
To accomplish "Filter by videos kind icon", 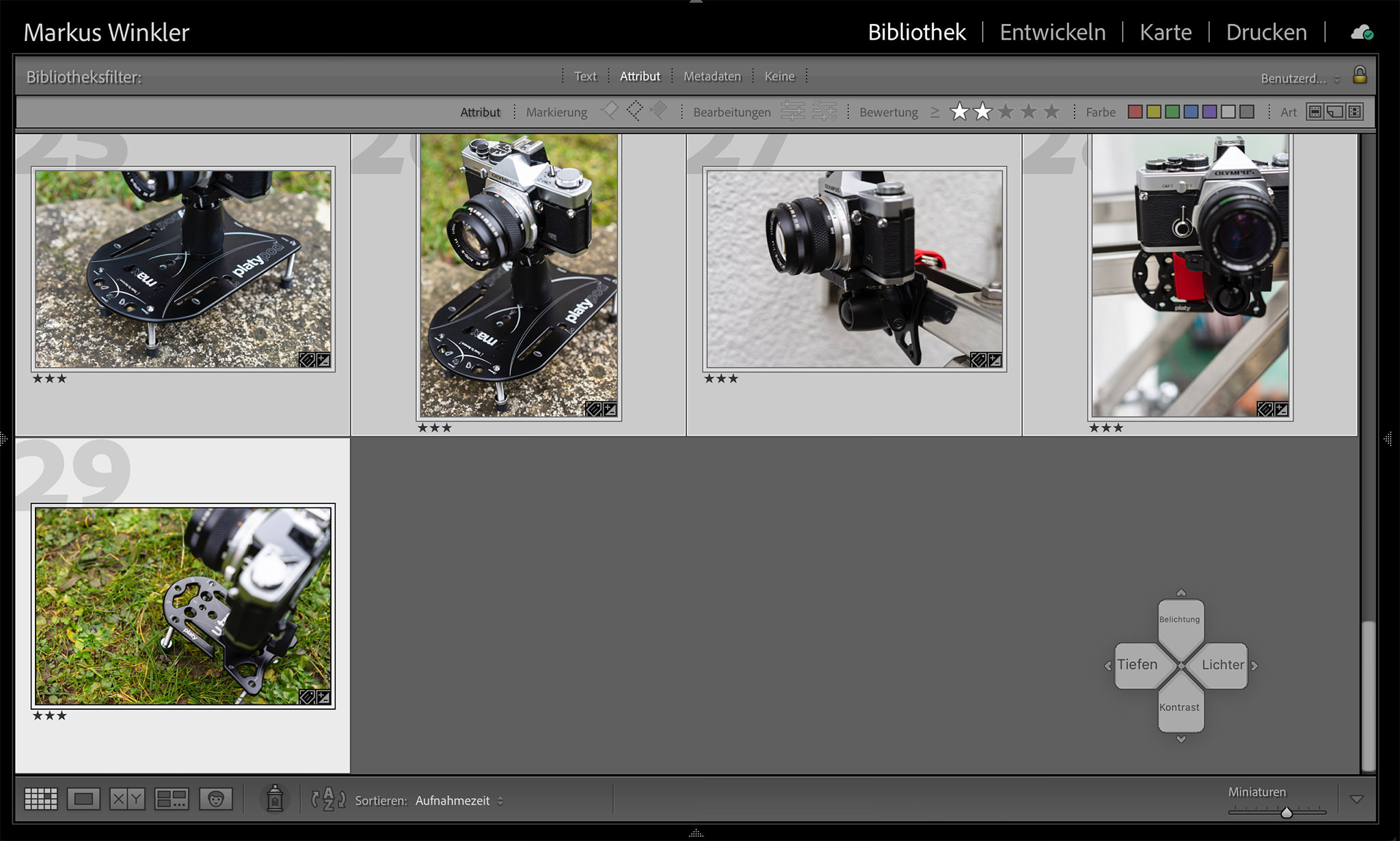I will click(1355, 111).
